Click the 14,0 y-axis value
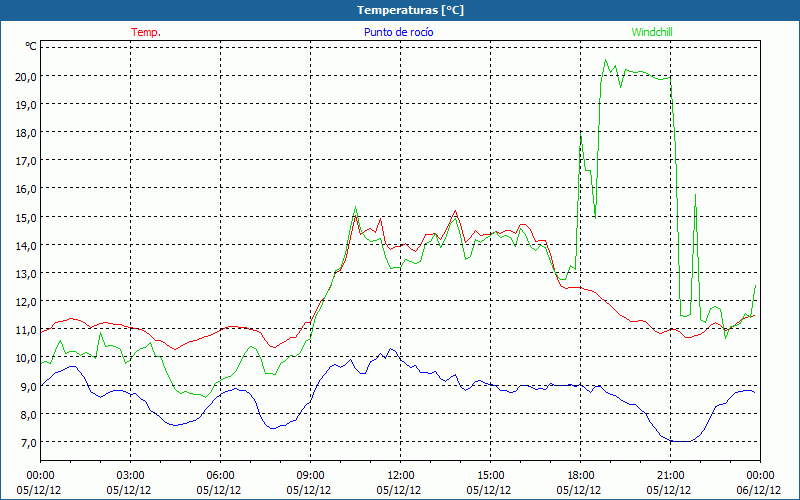800x500 pixels. coord(27,245)
